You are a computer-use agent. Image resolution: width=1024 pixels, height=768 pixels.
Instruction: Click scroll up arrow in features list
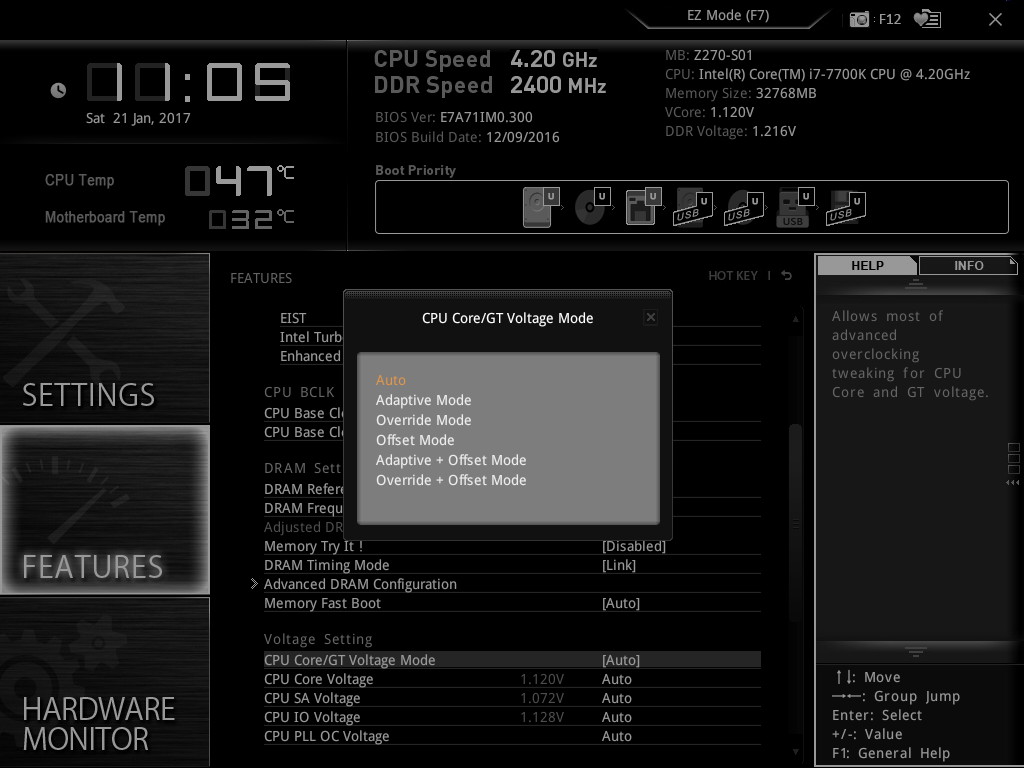[795, 319]
